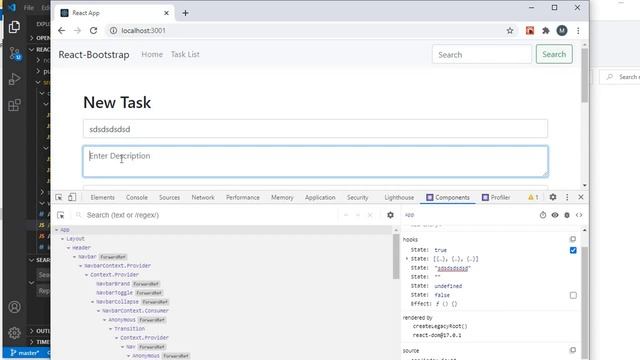Click the green Search button
This screenshot has height=360, width=640.
pyautogui.click(x=554, y=54)
